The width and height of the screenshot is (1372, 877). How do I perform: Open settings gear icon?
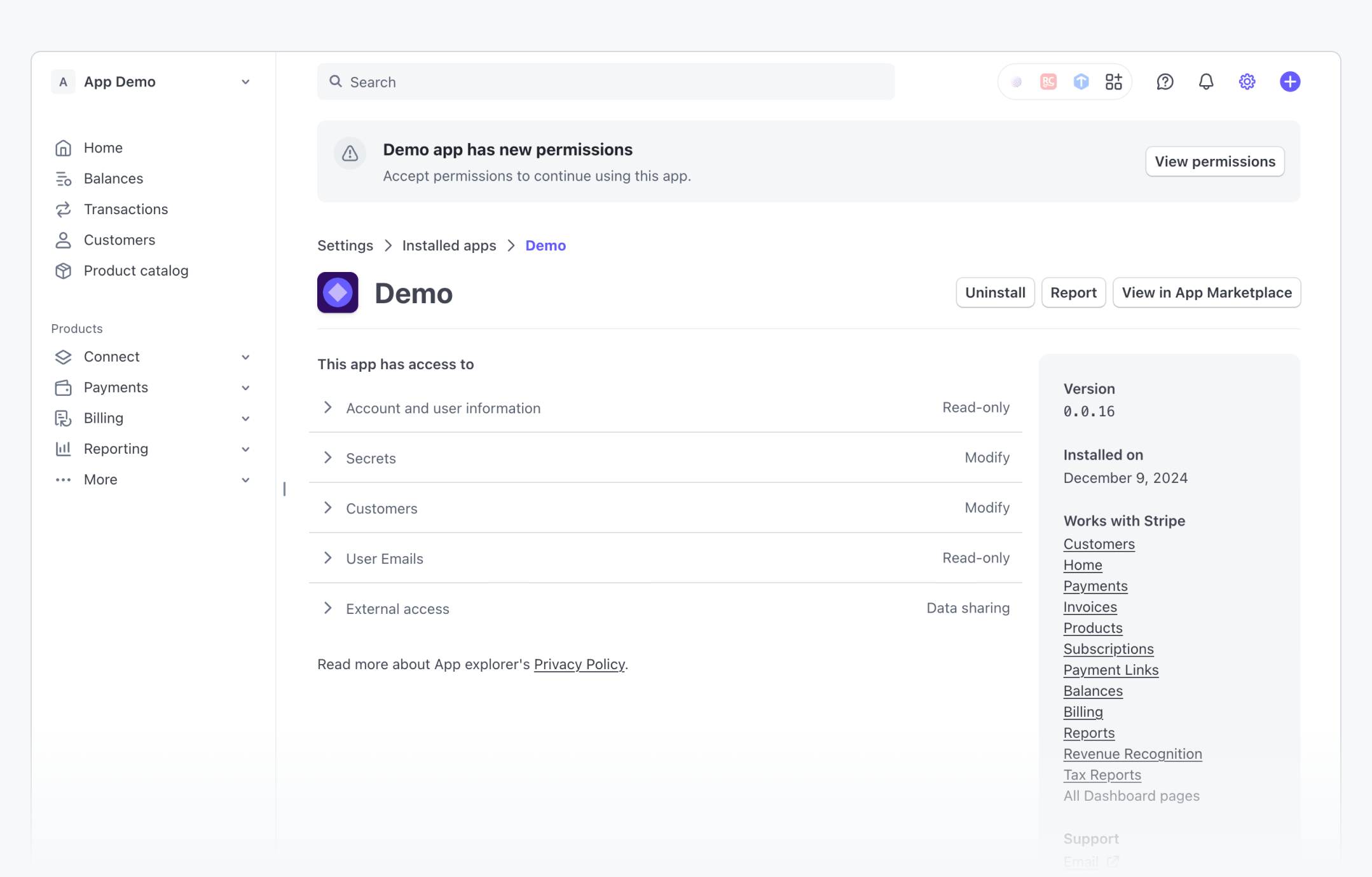click(1247, 82)
